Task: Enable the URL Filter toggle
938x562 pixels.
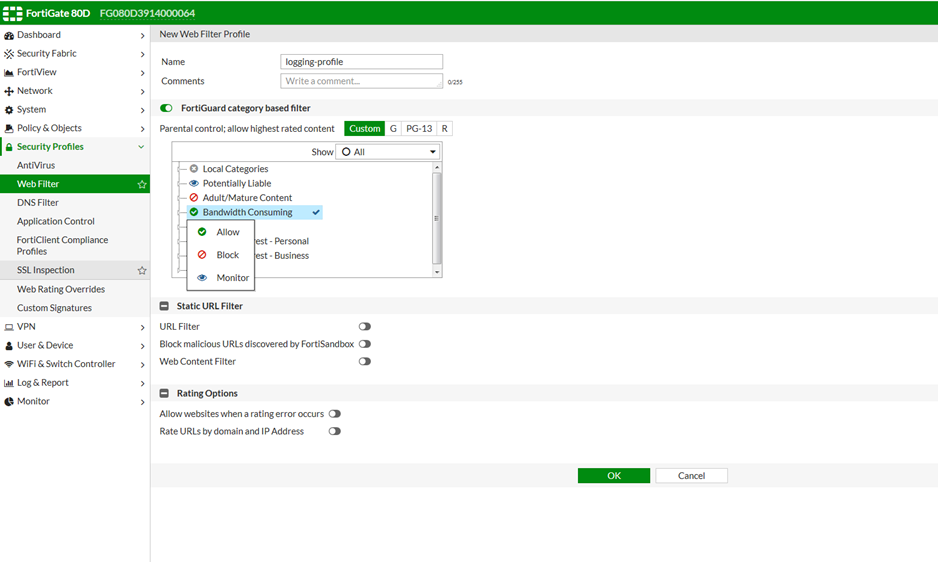Action: tap(364, 327)
